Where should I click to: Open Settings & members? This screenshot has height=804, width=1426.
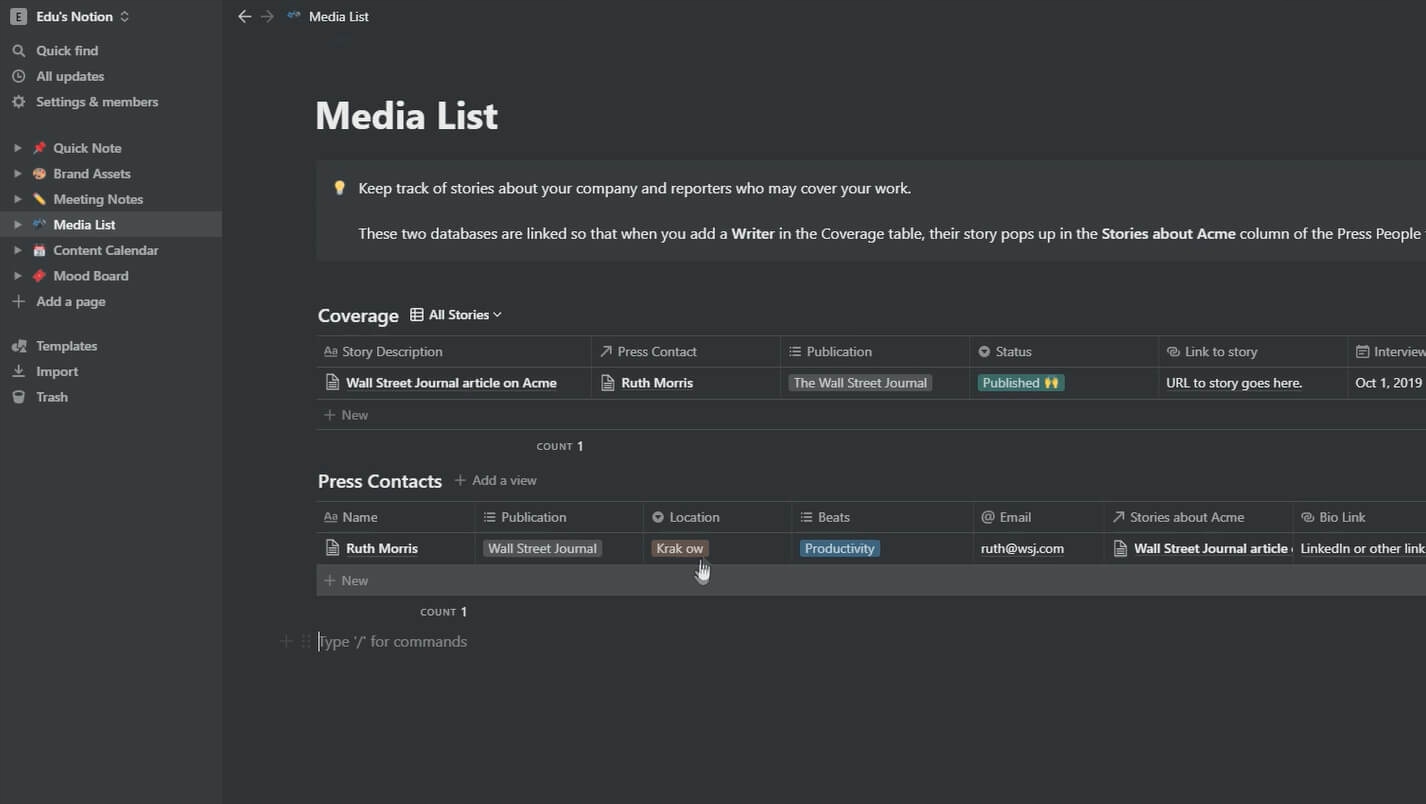point(97,102)
